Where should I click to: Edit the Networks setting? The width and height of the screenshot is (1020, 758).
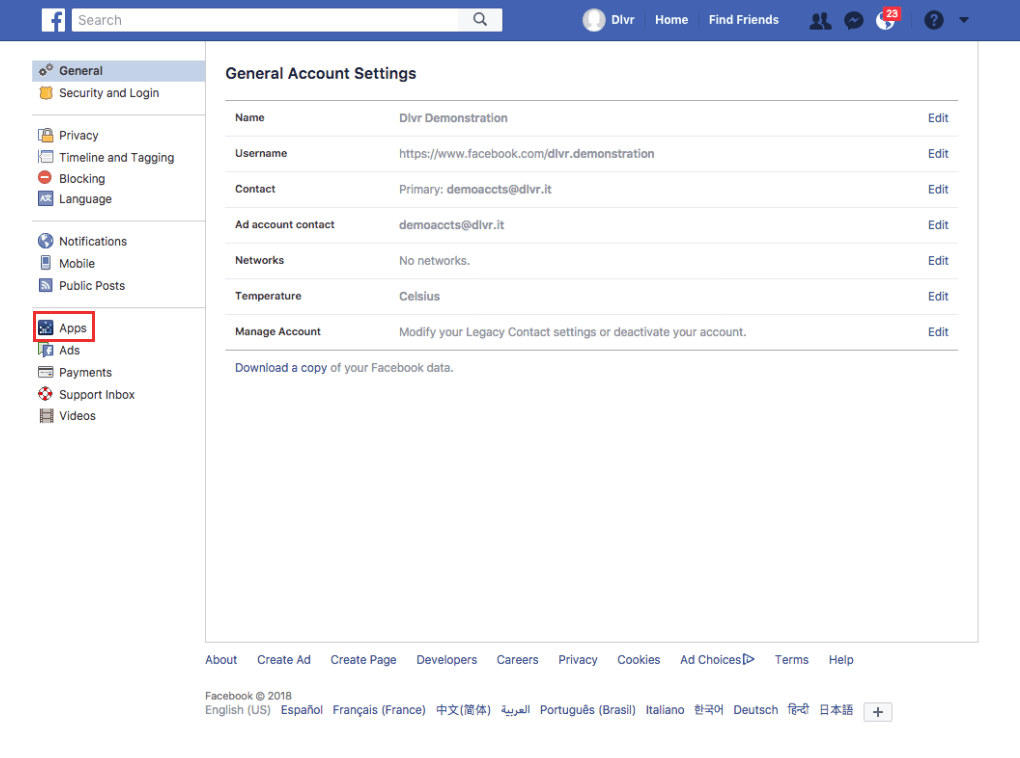(x=937, y=260)
